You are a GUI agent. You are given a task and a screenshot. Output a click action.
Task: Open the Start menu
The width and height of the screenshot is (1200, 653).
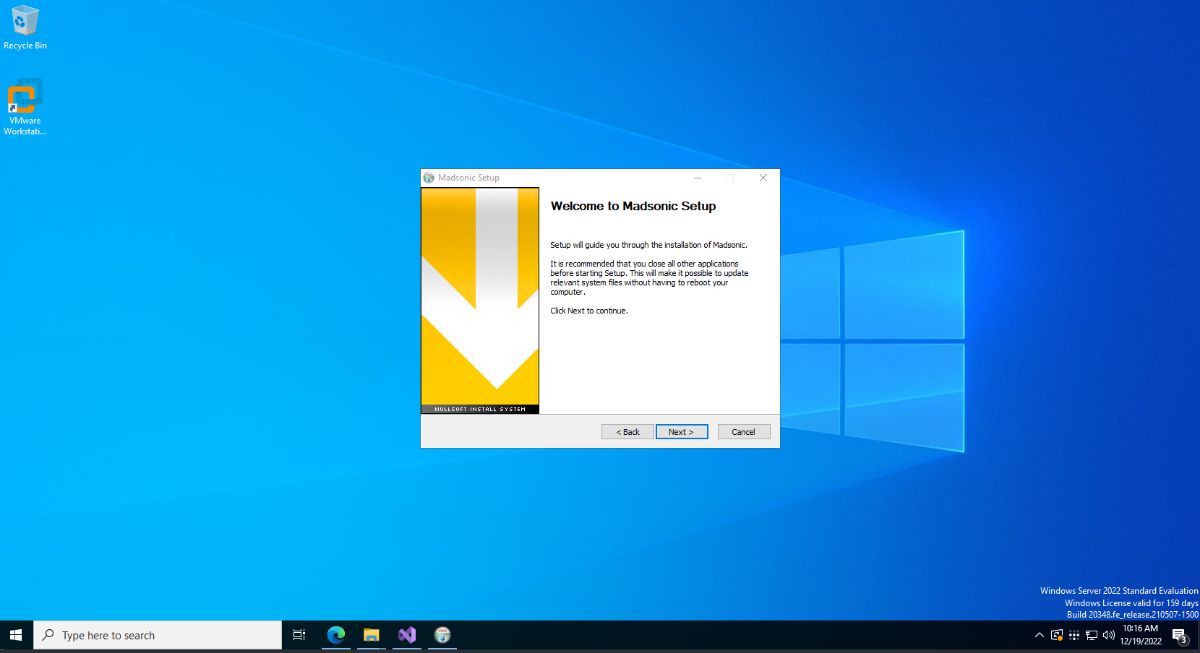pos(16,635)
